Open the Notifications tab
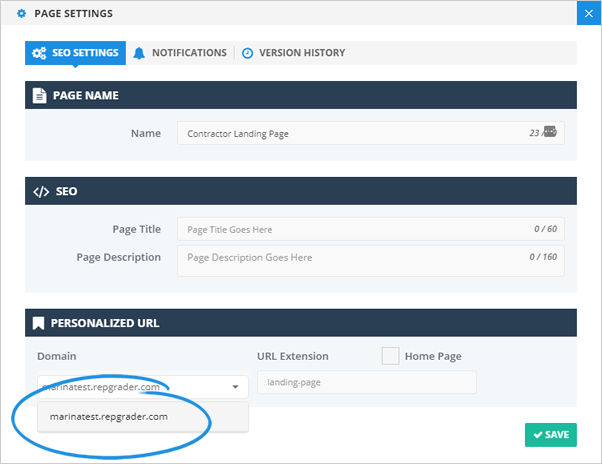The image size is (602, 464). 180,53
